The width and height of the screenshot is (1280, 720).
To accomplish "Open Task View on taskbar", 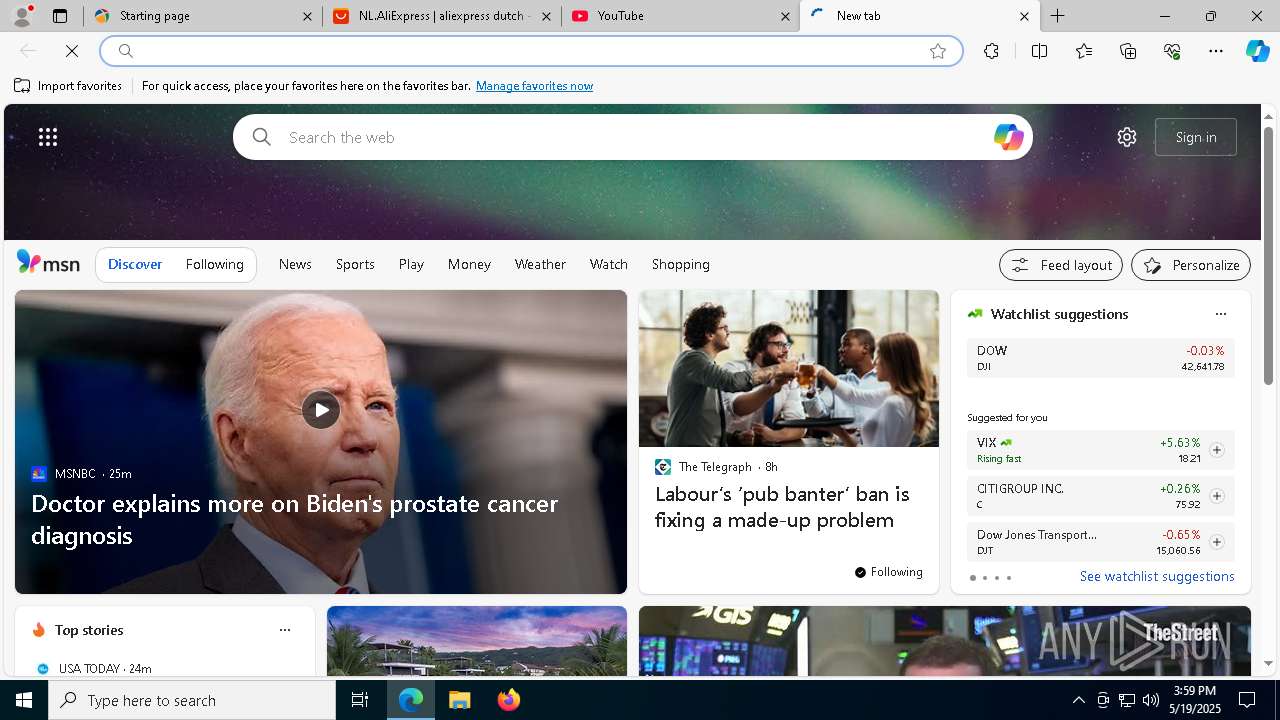I will tap(360, 700).
